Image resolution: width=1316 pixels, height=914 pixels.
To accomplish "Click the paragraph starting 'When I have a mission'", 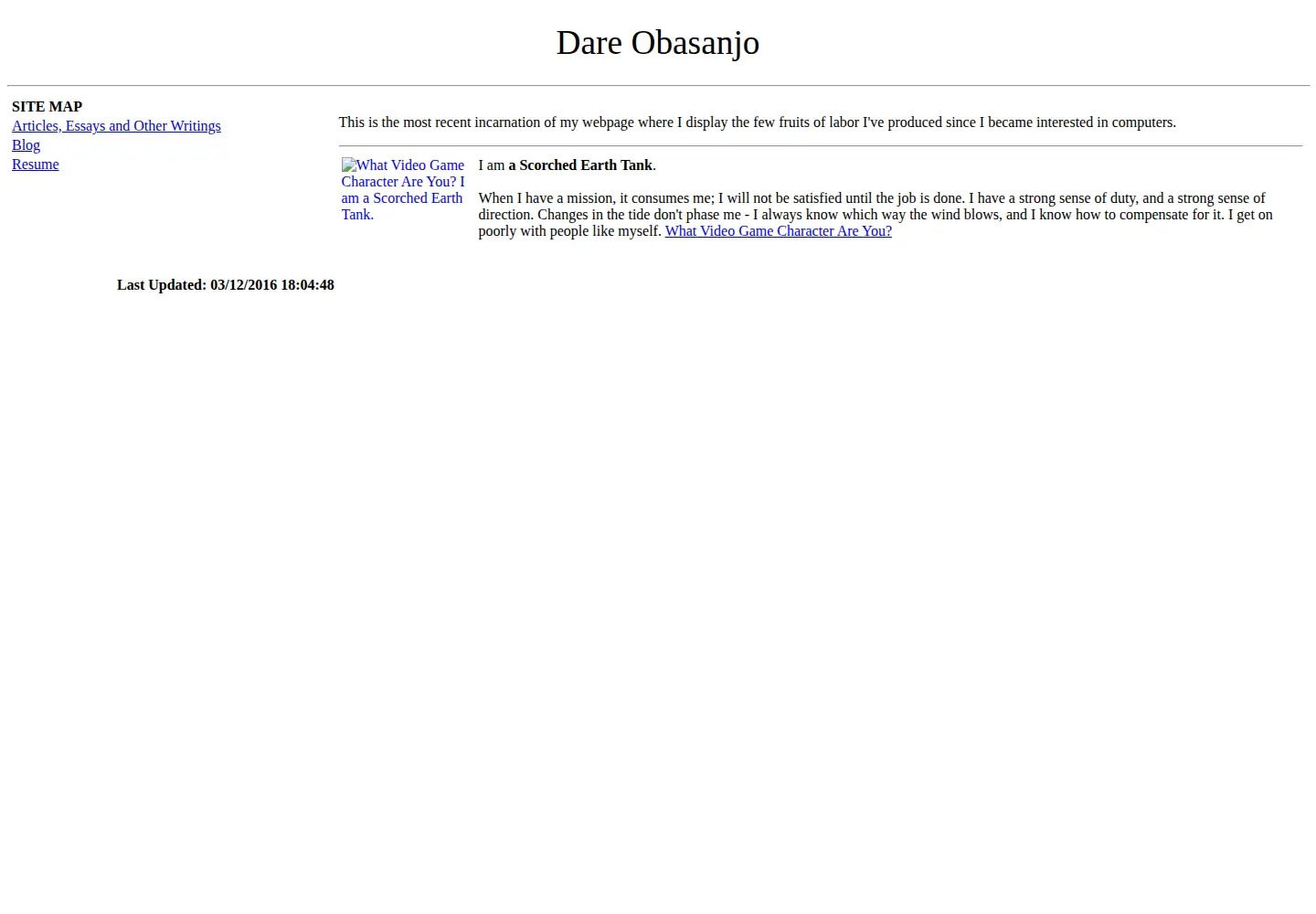I will [876, 215].
